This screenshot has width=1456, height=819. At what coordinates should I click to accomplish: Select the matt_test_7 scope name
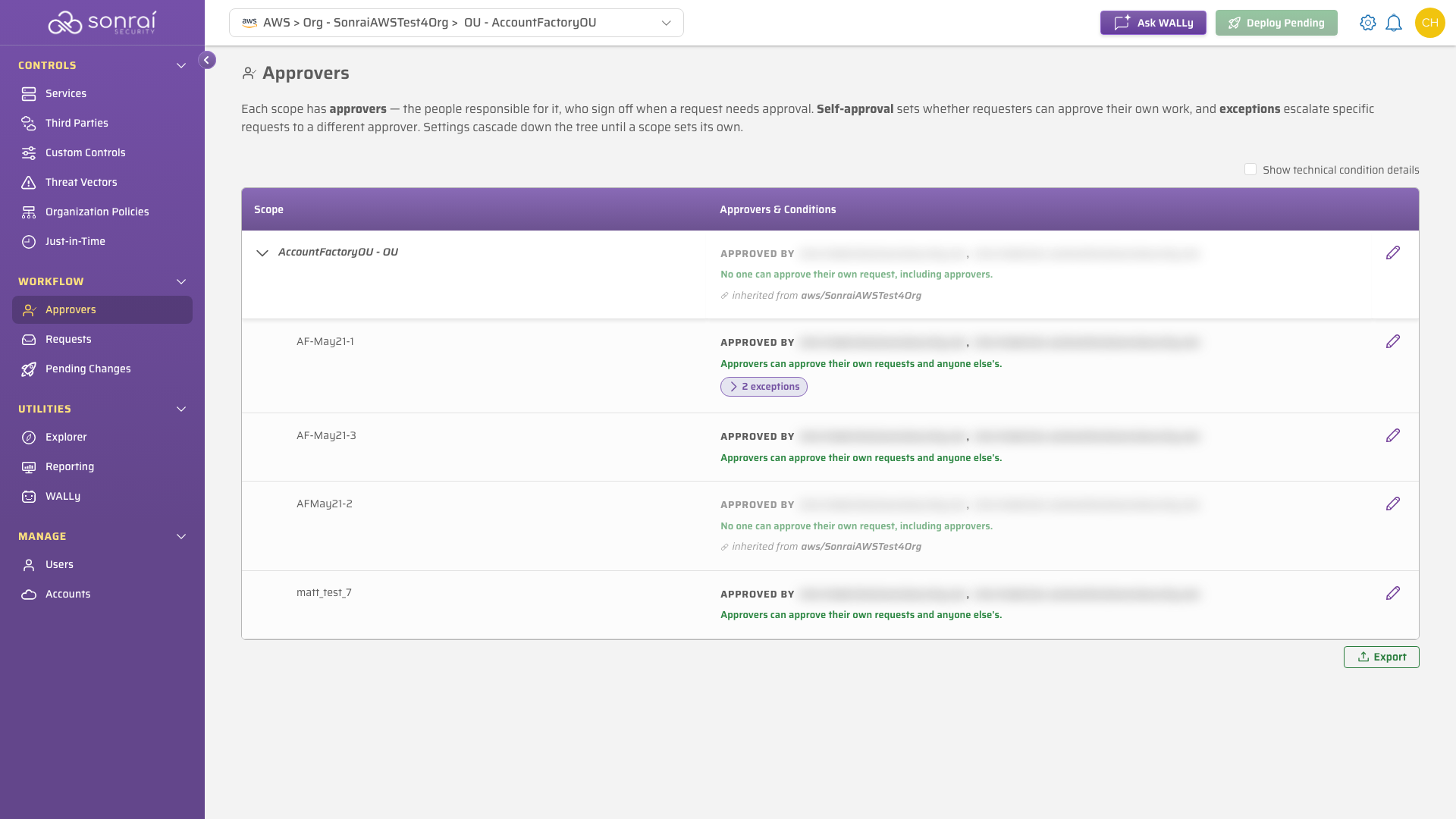[x=324, y=592]
